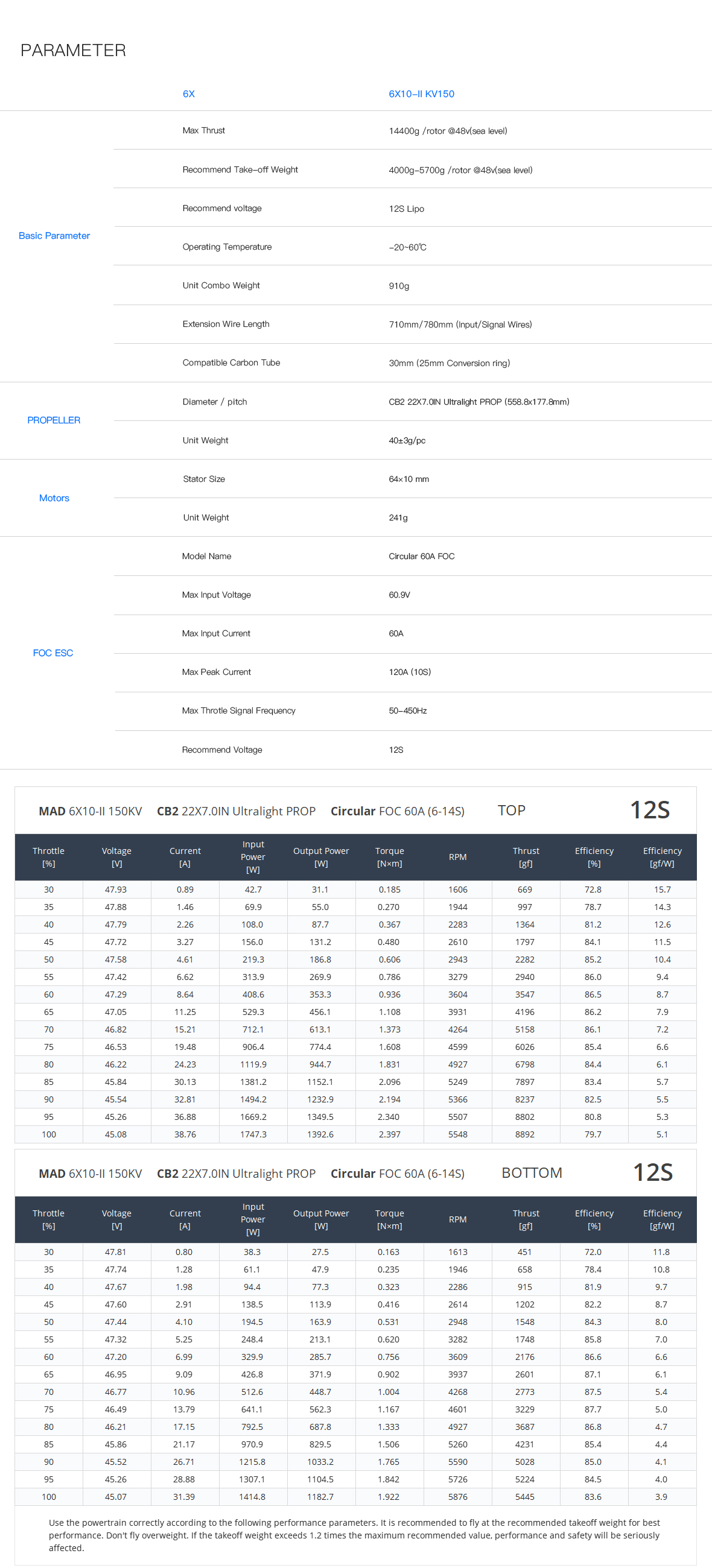Select the 14400g /rotor max thrust value

point(448,131)
